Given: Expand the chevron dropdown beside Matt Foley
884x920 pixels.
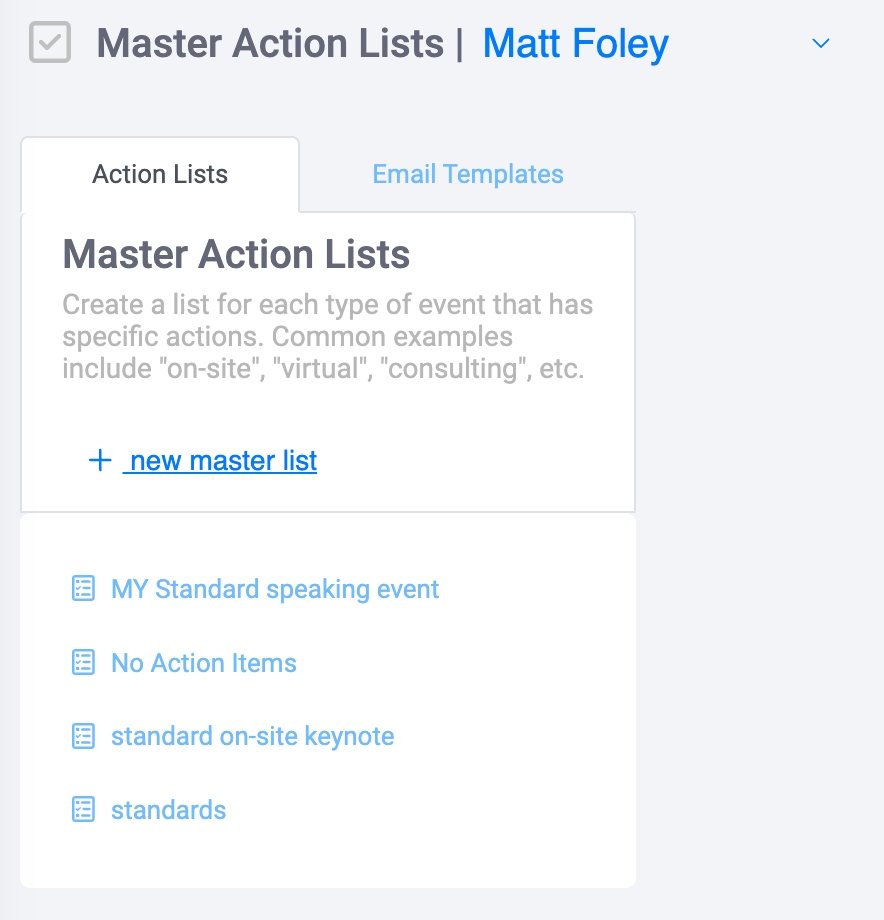Looking at the screenshot, I should coord(820,43).
